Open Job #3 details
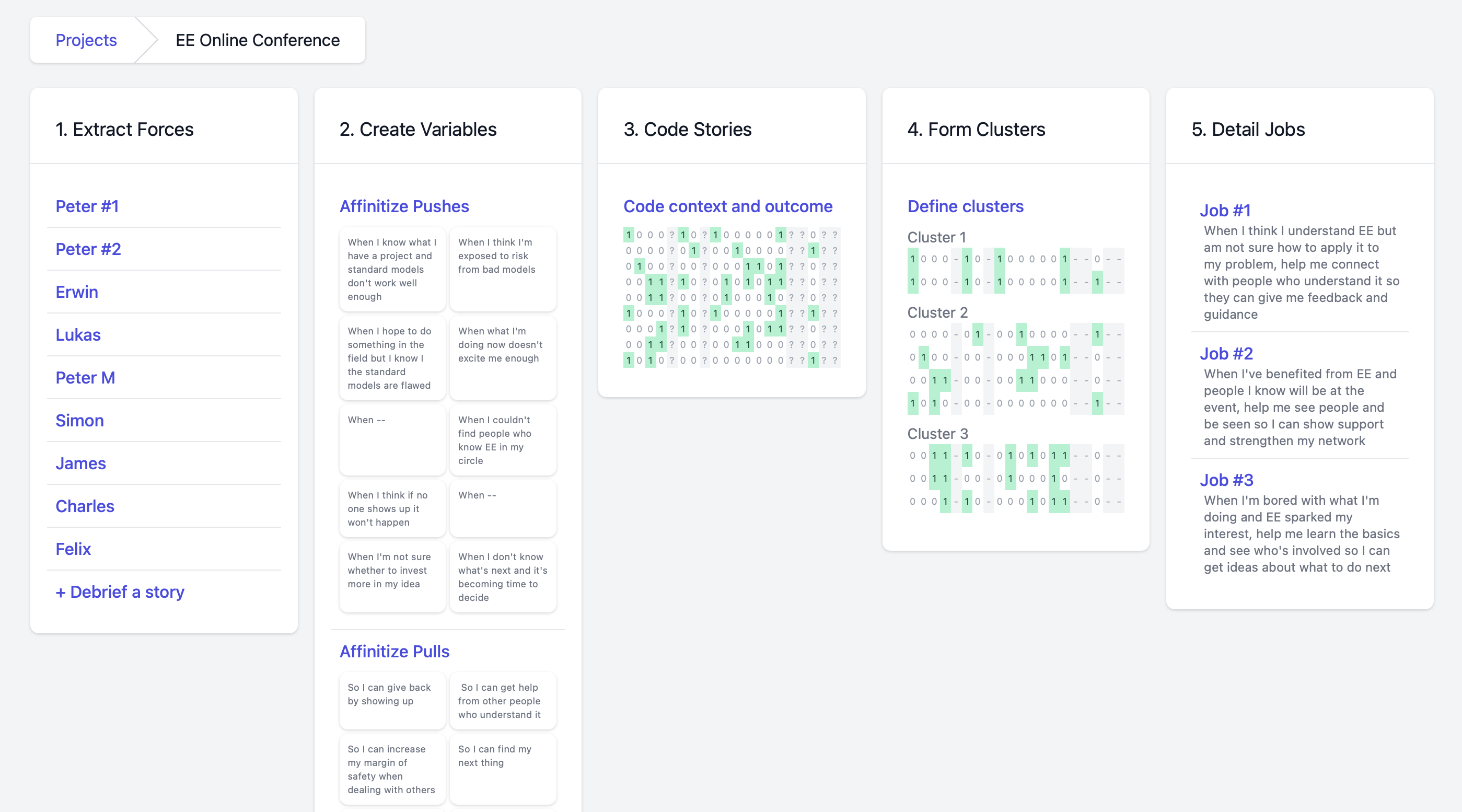Image resolution: width=1462 pixels, height=812 pixels. point(1226,480)
